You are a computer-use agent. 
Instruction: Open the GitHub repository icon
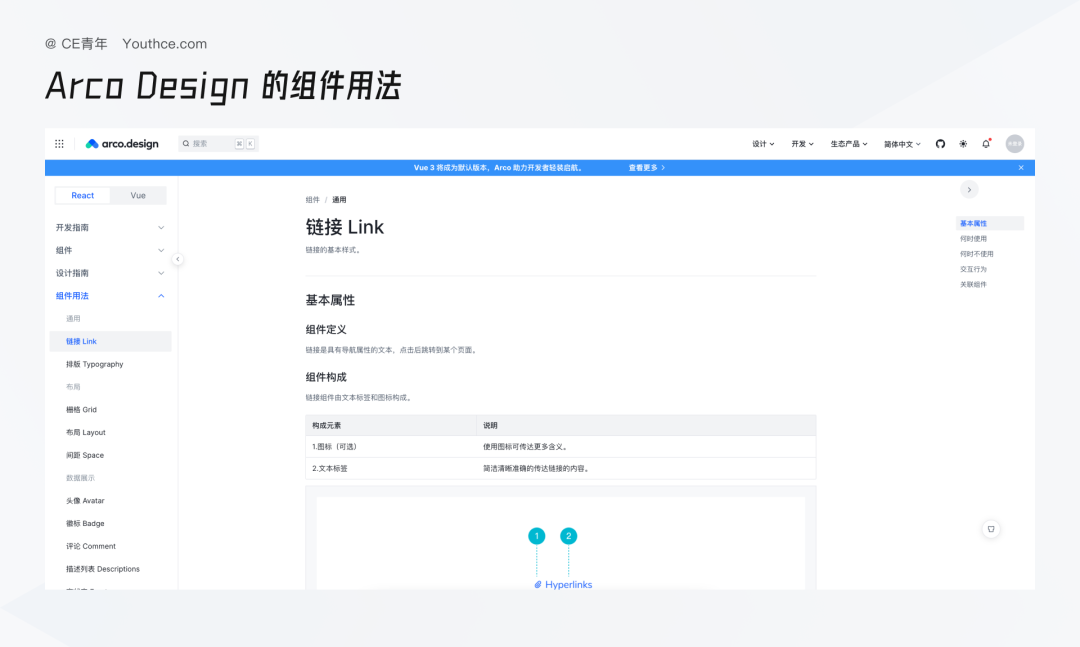pyautogui.click(x=940, y=144)
